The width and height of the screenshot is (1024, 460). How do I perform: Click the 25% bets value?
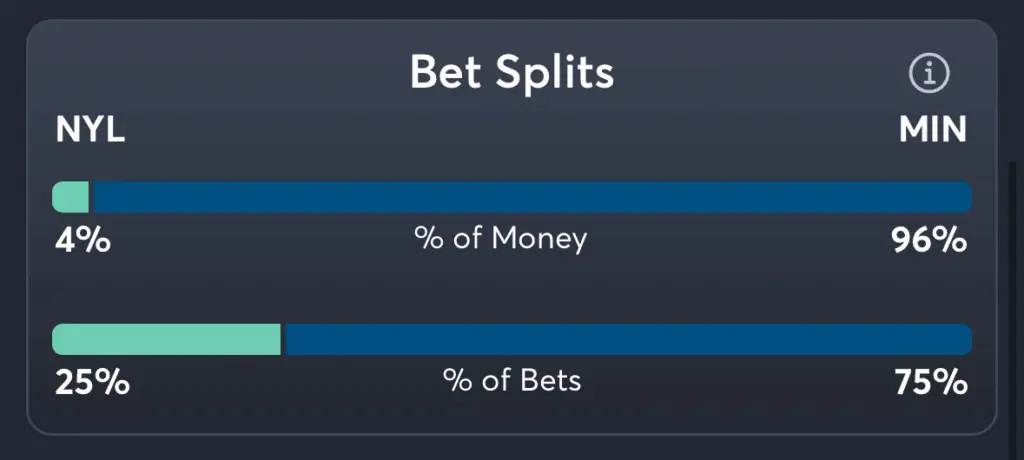point(92,383)
